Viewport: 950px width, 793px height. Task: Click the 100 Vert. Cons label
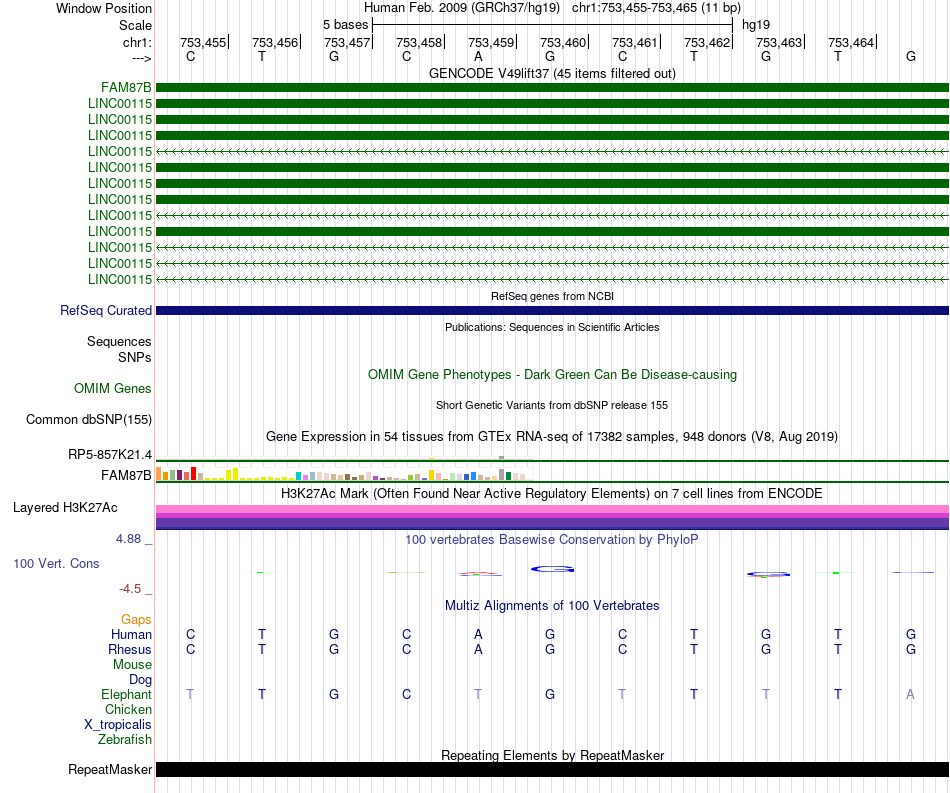[x=56, y=563]
